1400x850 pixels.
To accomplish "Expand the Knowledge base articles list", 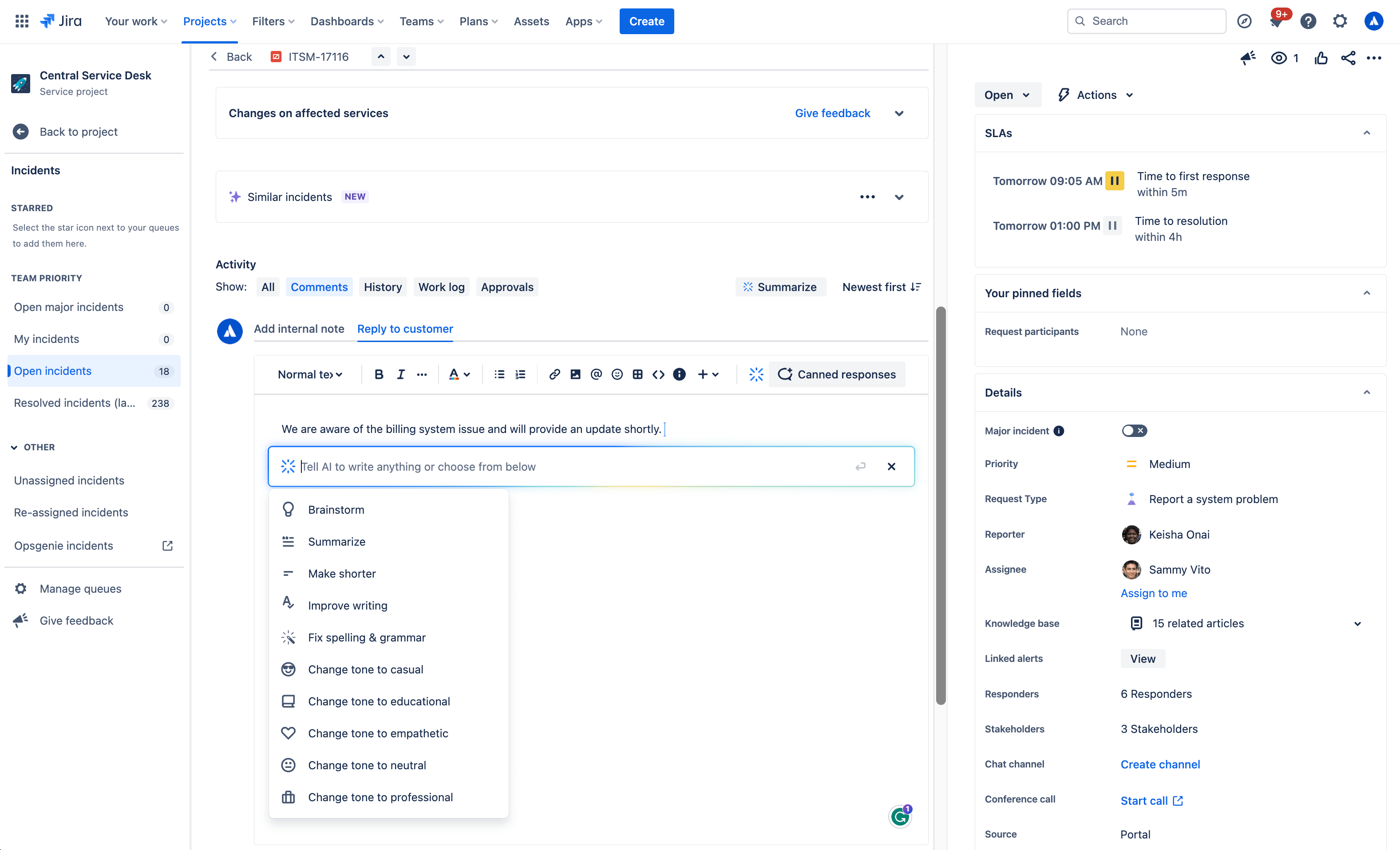I will click(1357, 623).
